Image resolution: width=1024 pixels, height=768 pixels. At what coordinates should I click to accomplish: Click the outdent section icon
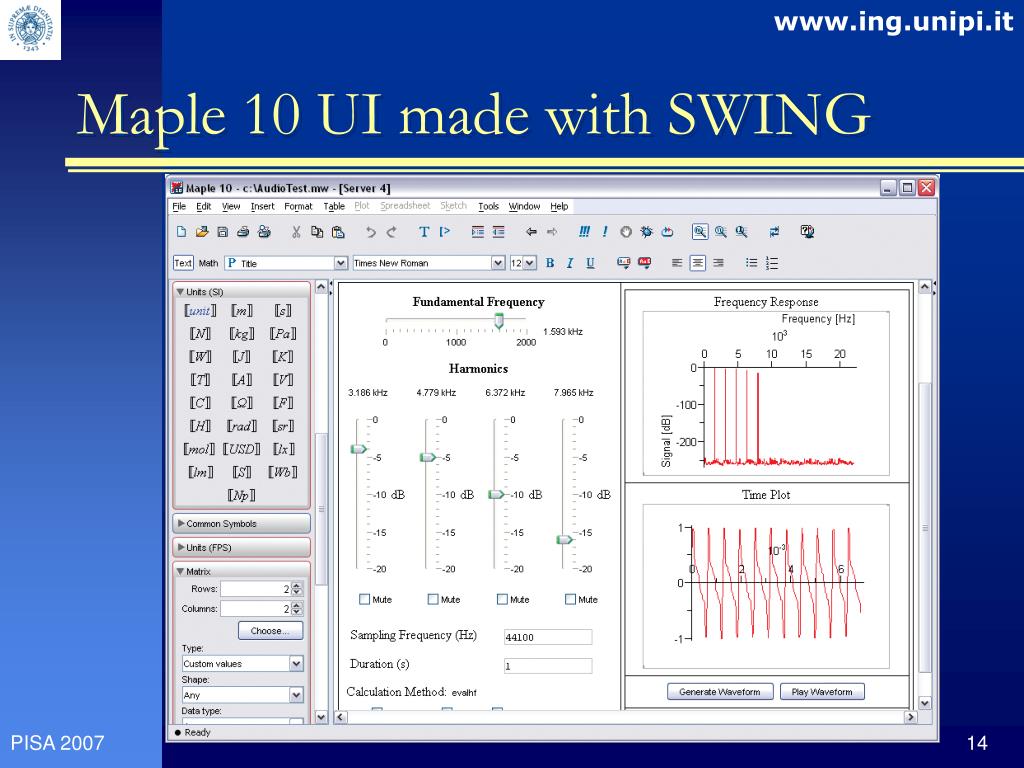point(498,231)
